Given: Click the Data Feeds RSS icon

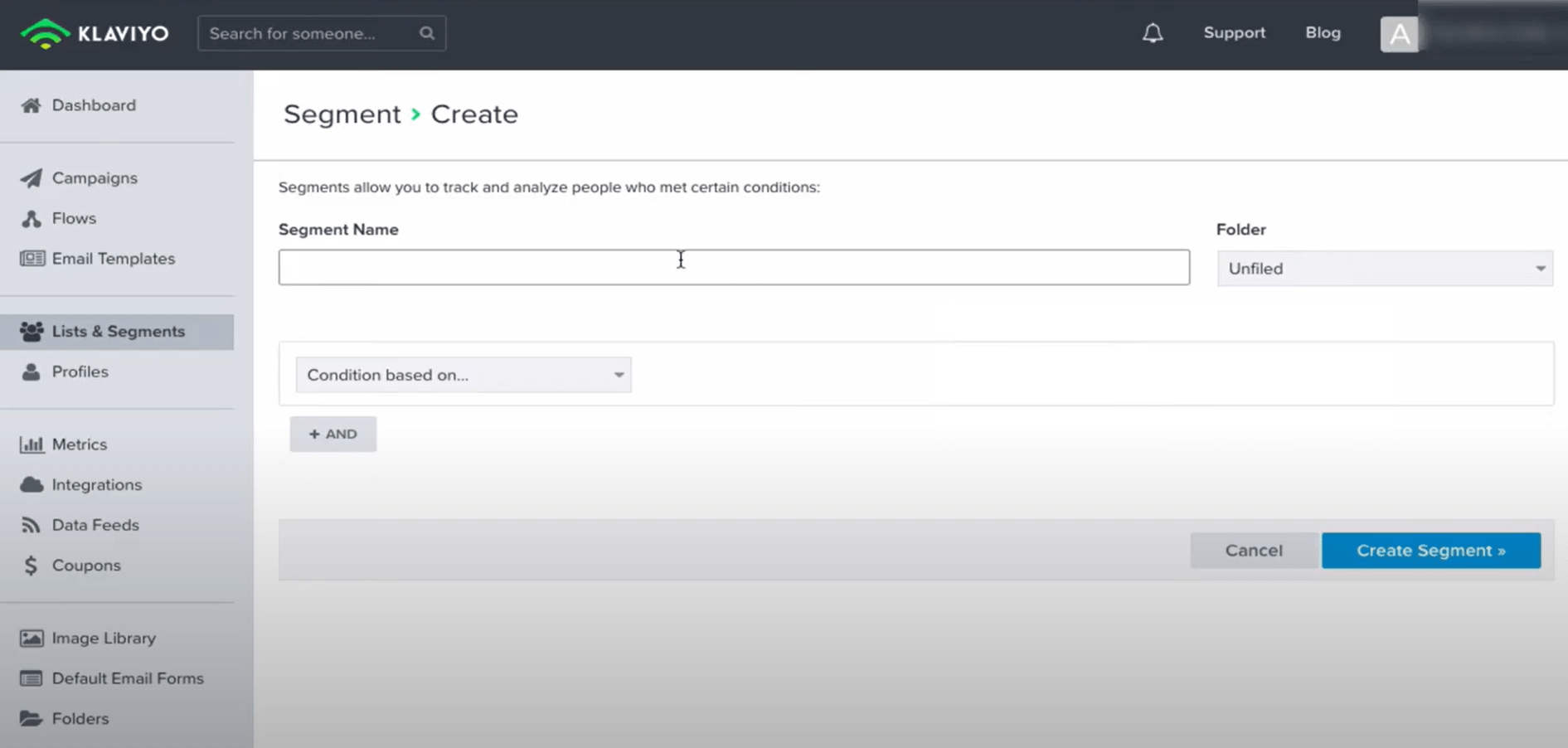Looking at the screenshot, I should 31,525.
